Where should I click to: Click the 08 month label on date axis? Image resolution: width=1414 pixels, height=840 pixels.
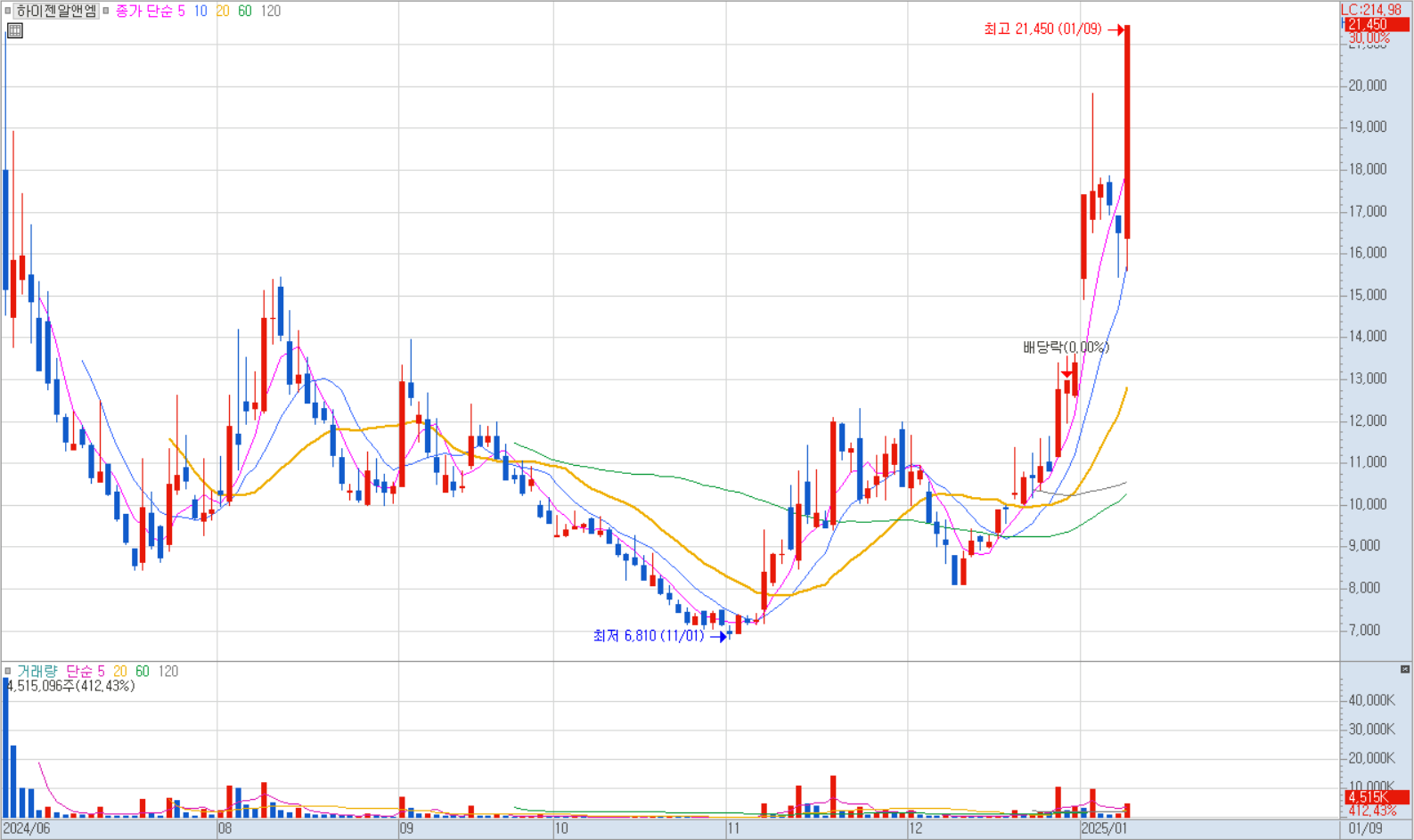(x=225, y=828)
